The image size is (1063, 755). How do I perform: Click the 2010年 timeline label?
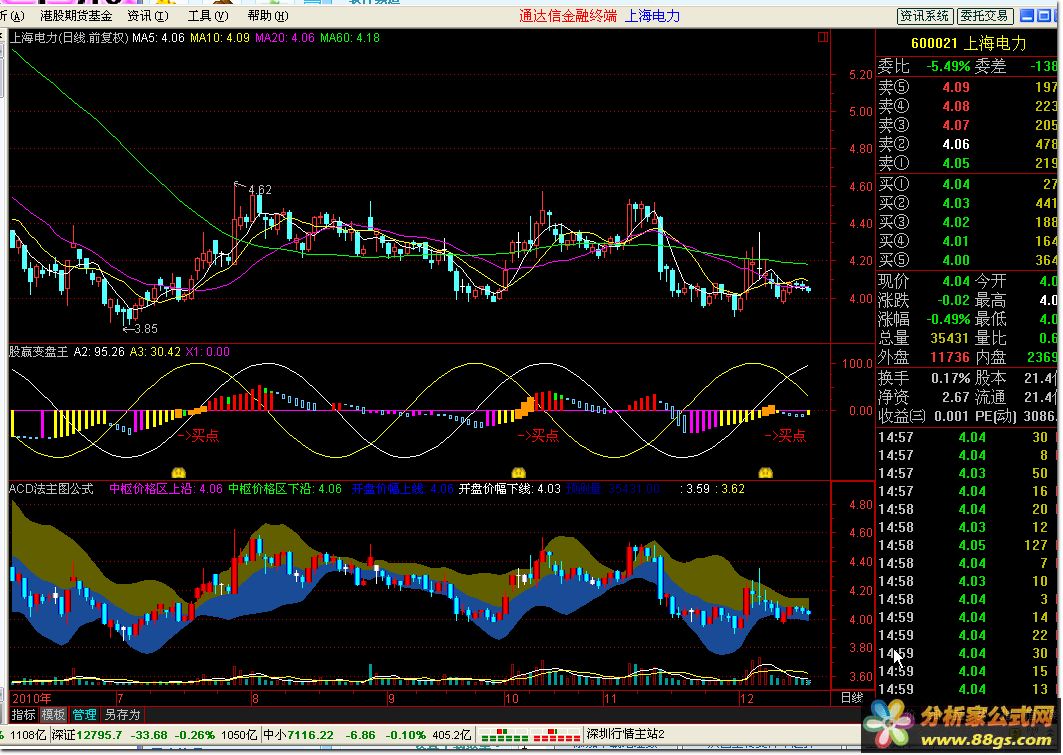(31, 698)
